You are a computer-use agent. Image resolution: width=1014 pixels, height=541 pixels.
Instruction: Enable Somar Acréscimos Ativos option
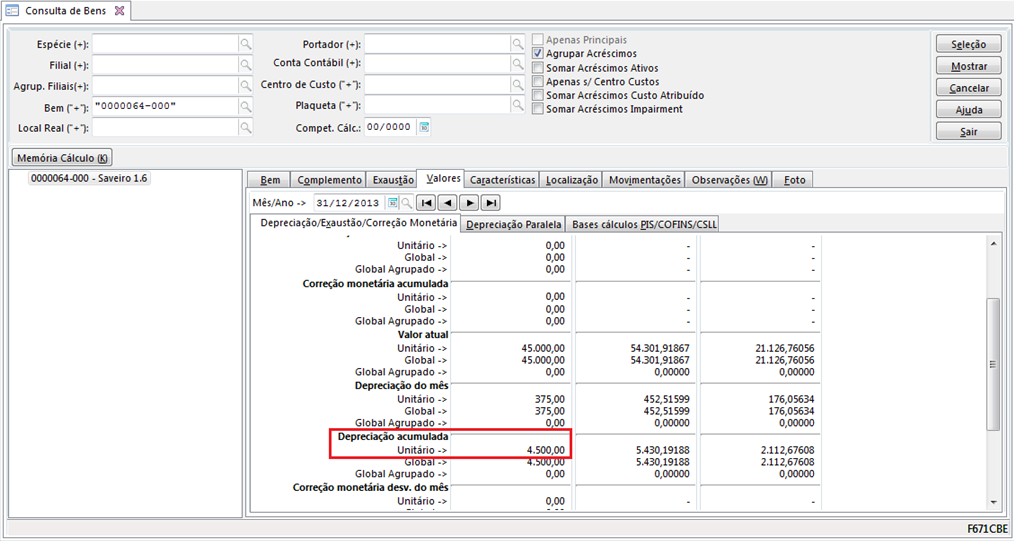(539, 68)
